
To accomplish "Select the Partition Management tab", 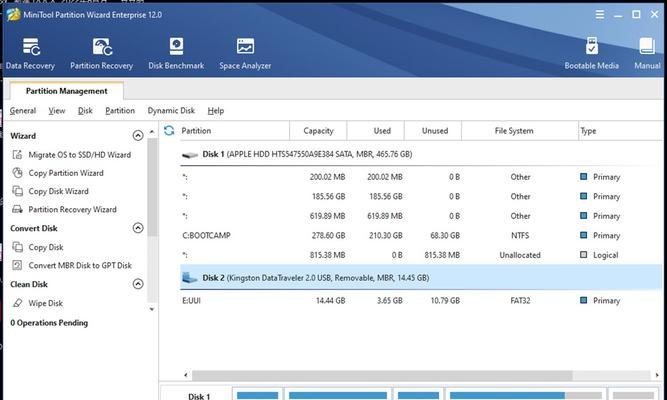I will (66, 91).
